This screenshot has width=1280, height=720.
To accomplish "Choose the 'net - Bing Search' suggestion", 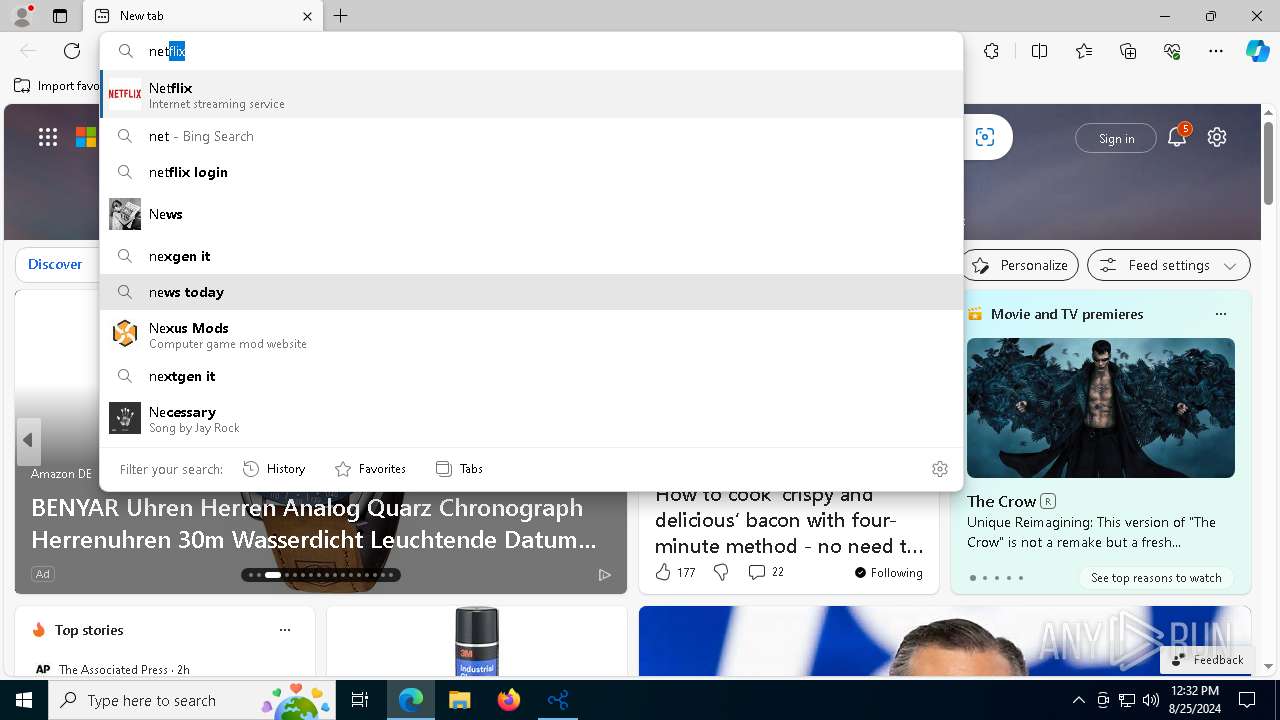I will tap(532, 136).
